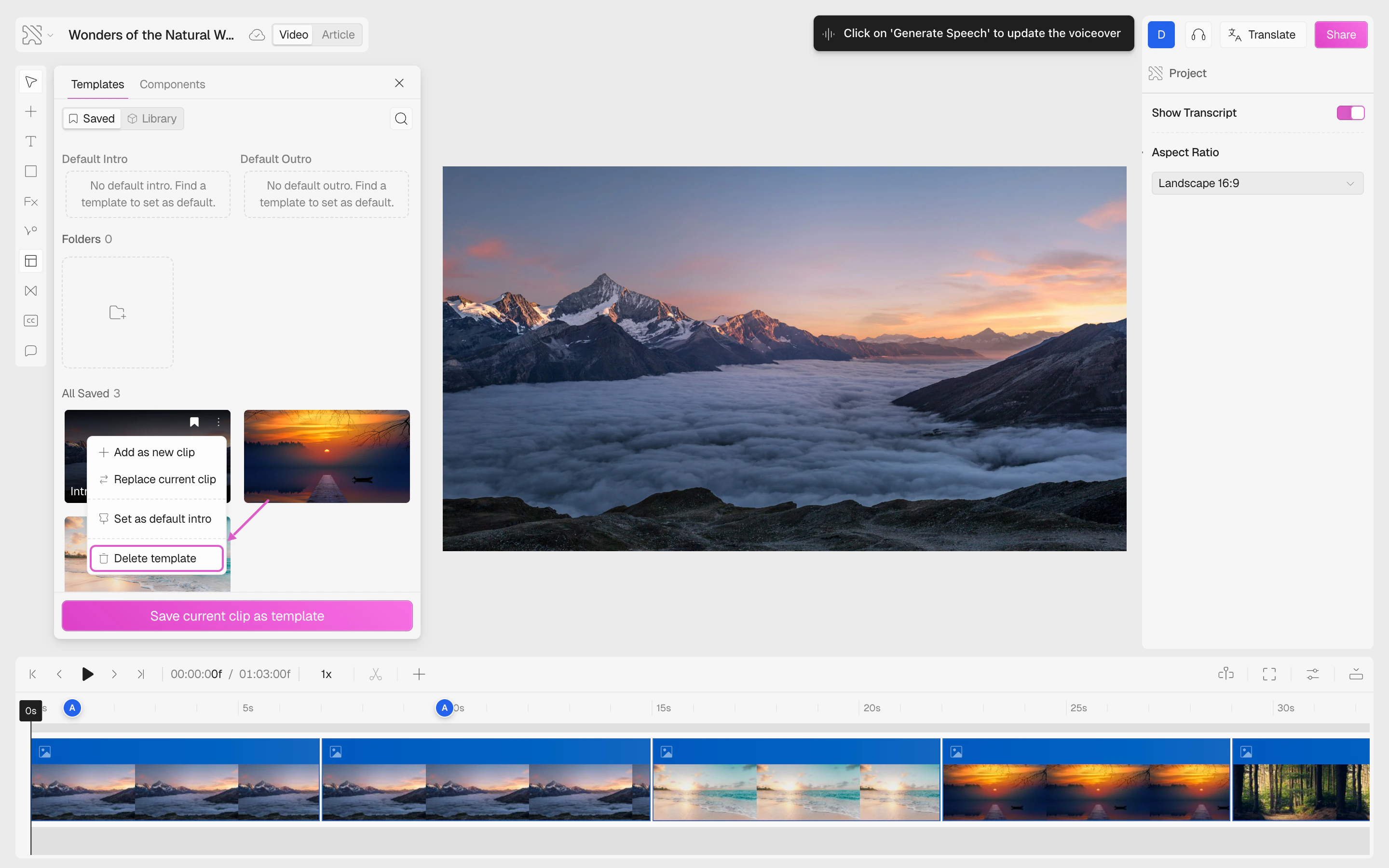
Task: Switch to the Library templates filter
Action: pyautogui.click(x=153, y=119)
